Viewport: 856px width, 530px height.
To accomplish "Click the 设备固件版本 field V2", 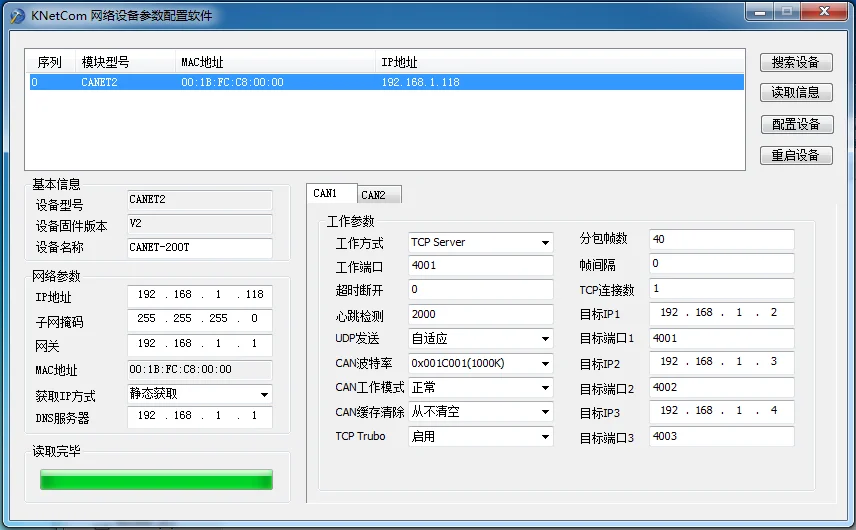I will pyautogui.click(x=199, y=224).
